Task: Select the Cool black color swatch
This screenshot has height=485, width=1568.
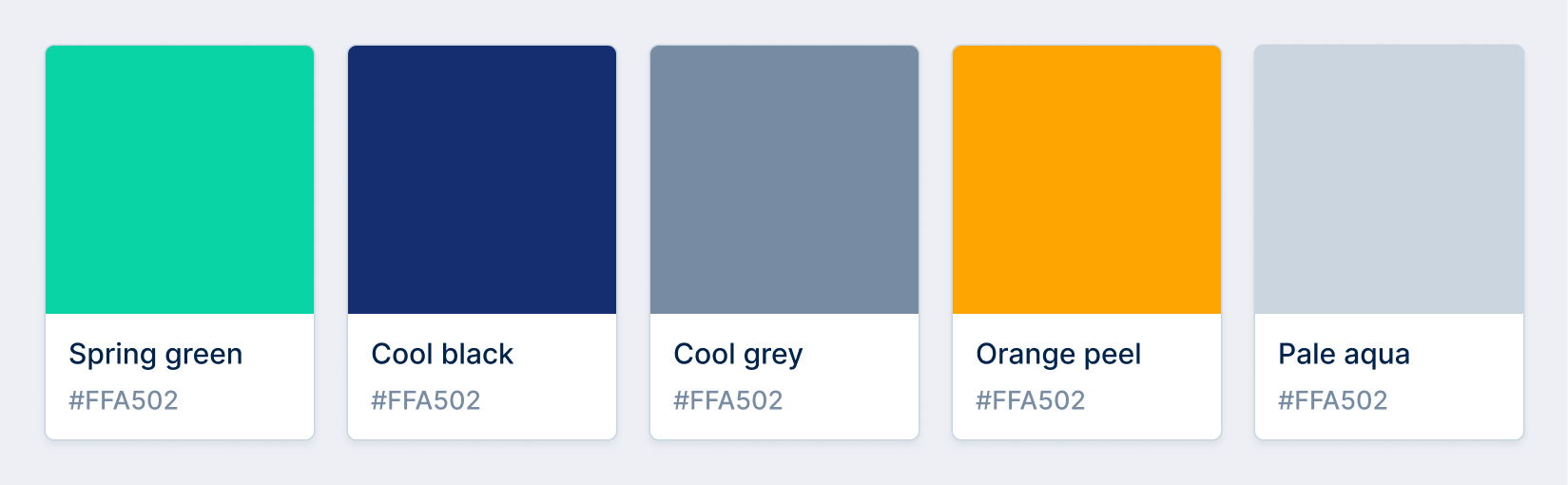Action: coord(482,180)
